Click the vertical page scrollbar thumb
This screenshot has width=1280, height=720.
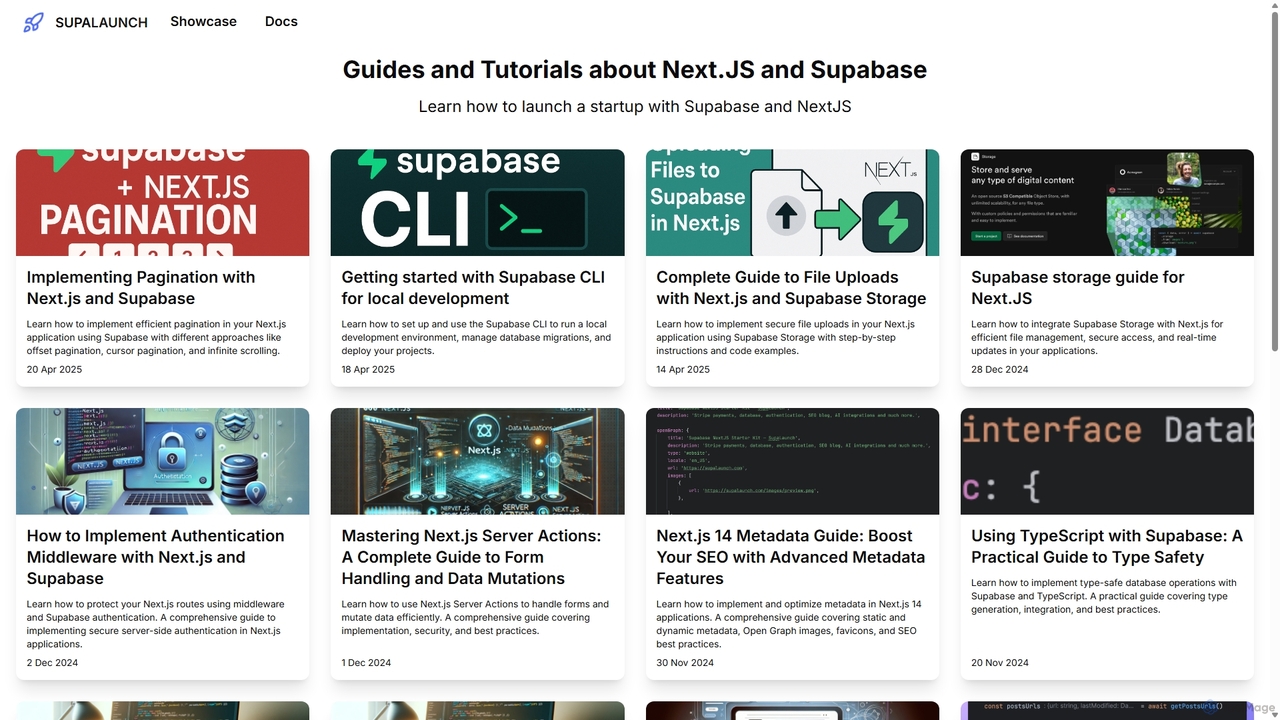click(1274, 180)
